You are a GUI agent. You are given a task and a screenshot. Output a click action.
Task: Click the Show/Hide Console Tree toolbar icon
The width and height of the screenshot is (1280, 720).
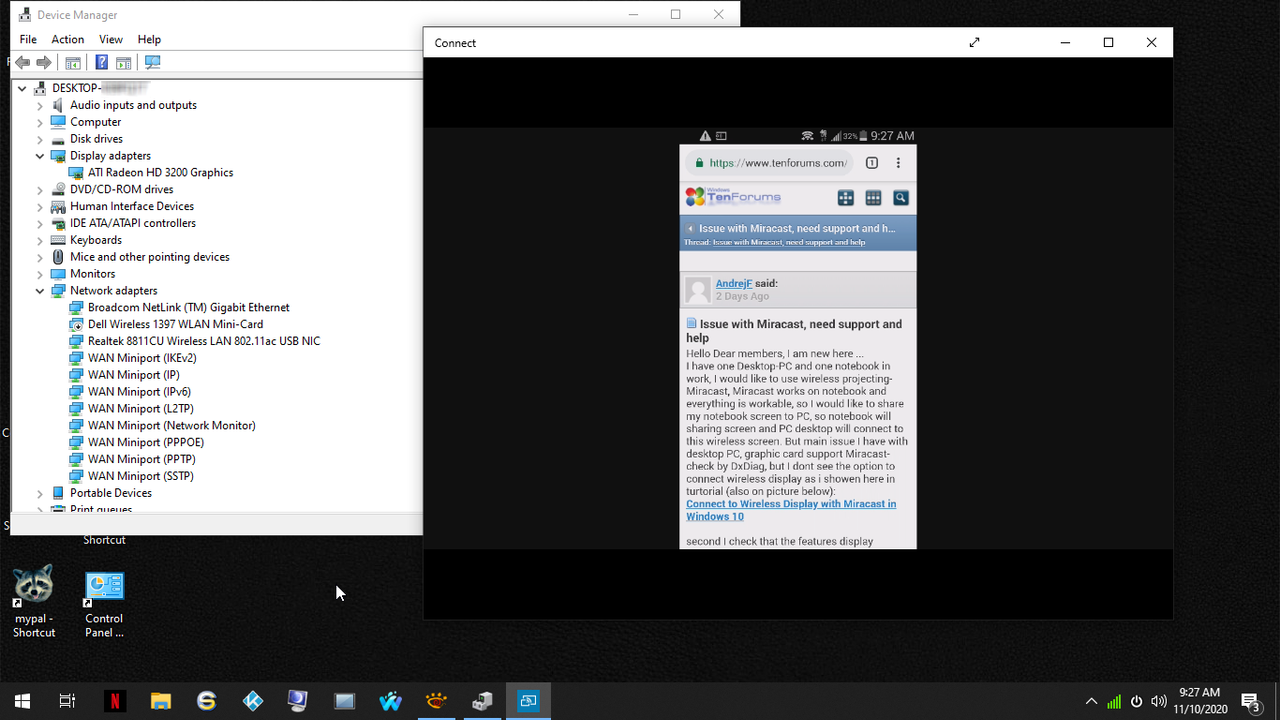pos(73,62)
